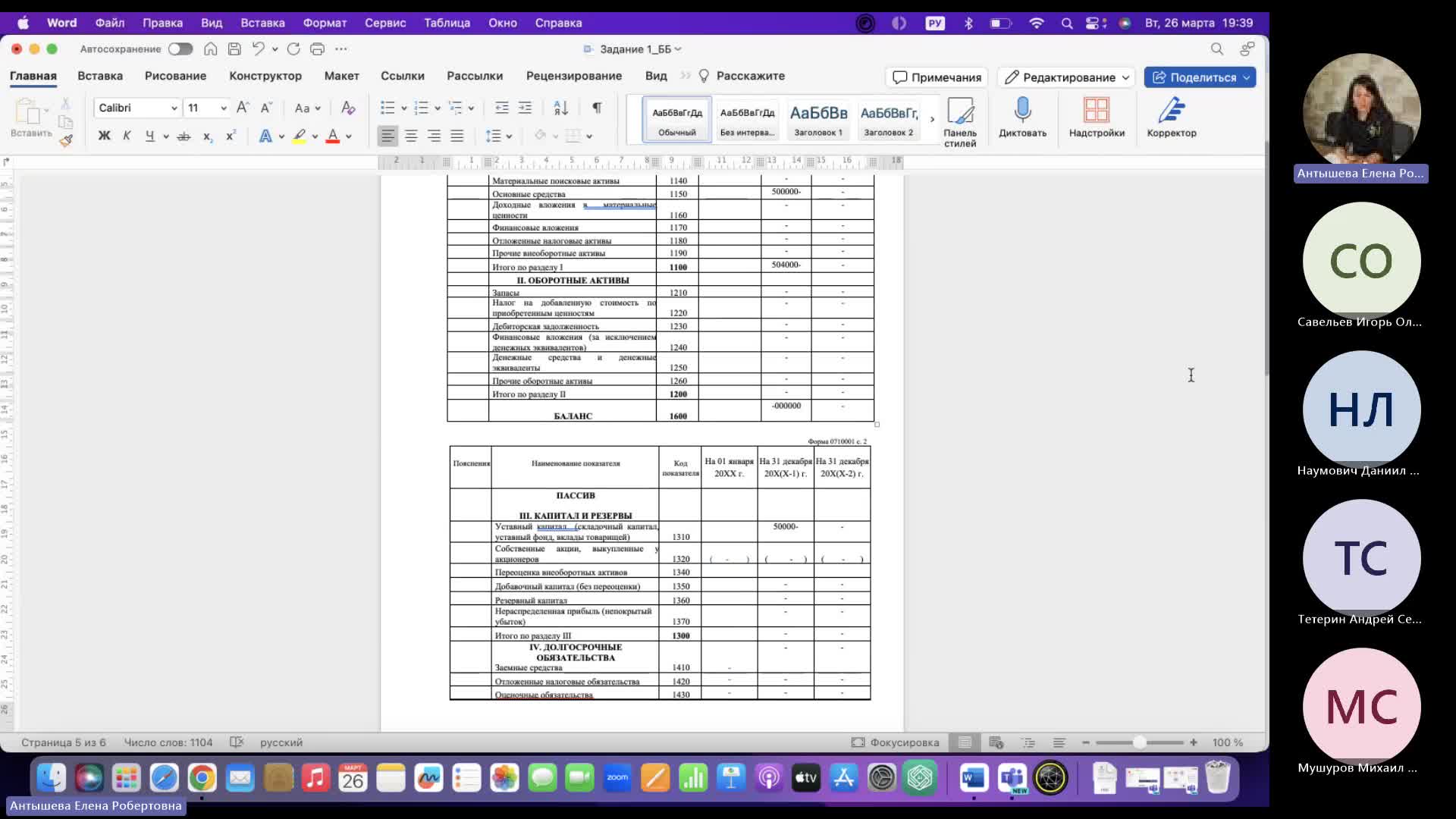Open the undo history dropdown arrow
This screenshot has width=1456, height=819.
(x=275, y=49)
